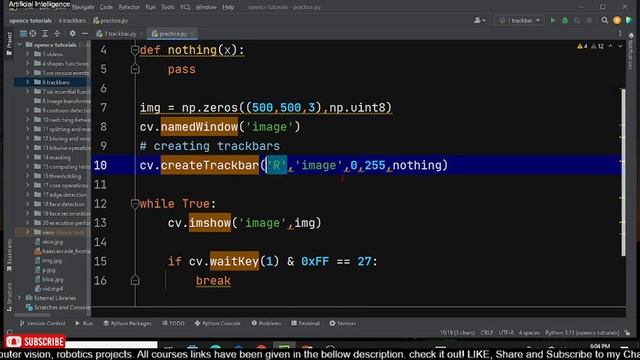Click the 'opencv tutorials' breadcrumb in navigation bar
This screenshot has width=640, height=360.
[x=30, y=20]
